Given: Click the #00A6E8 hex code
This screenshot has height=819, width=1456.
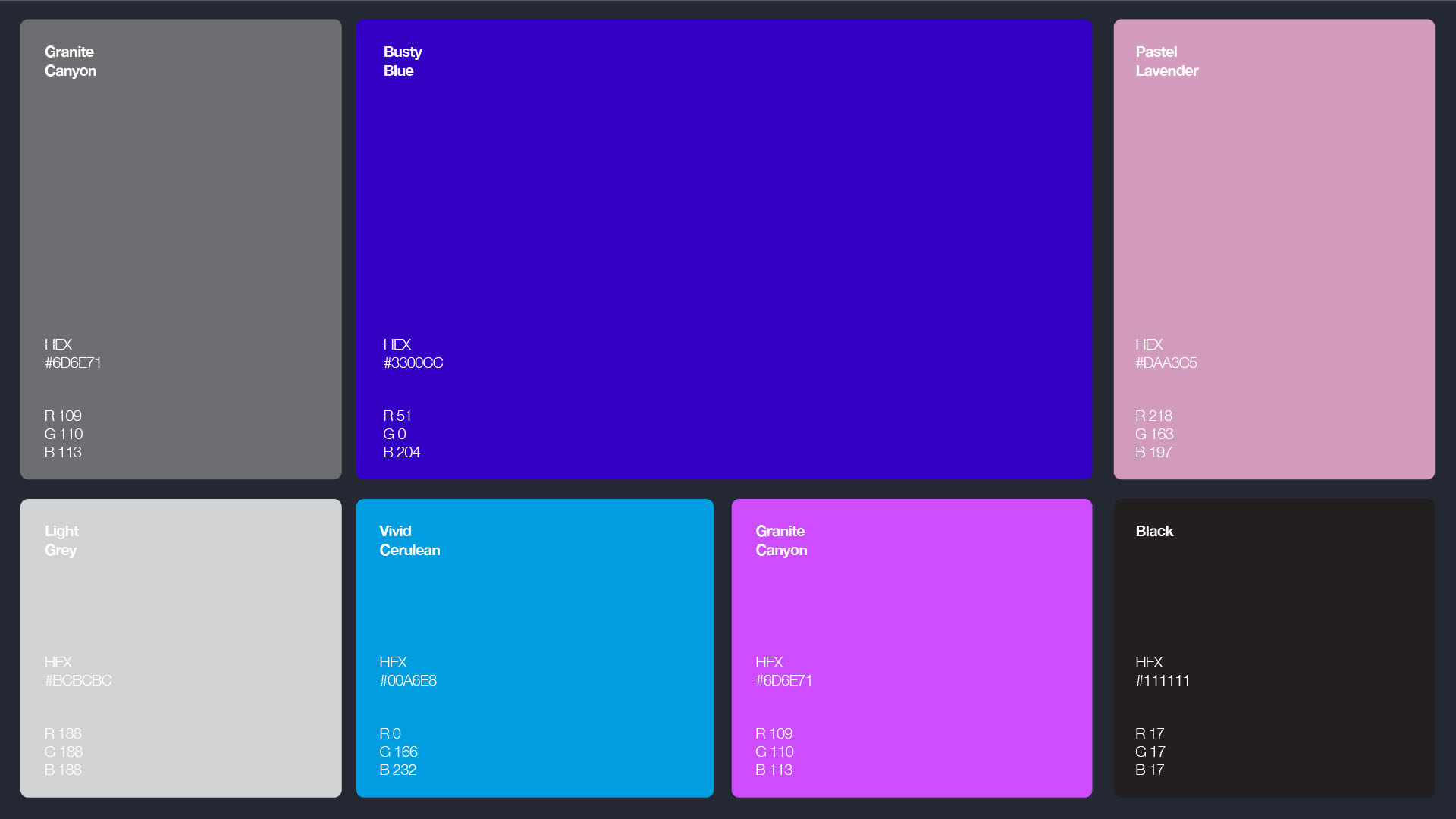Looking at the screenshot, I should pos(408,681).
